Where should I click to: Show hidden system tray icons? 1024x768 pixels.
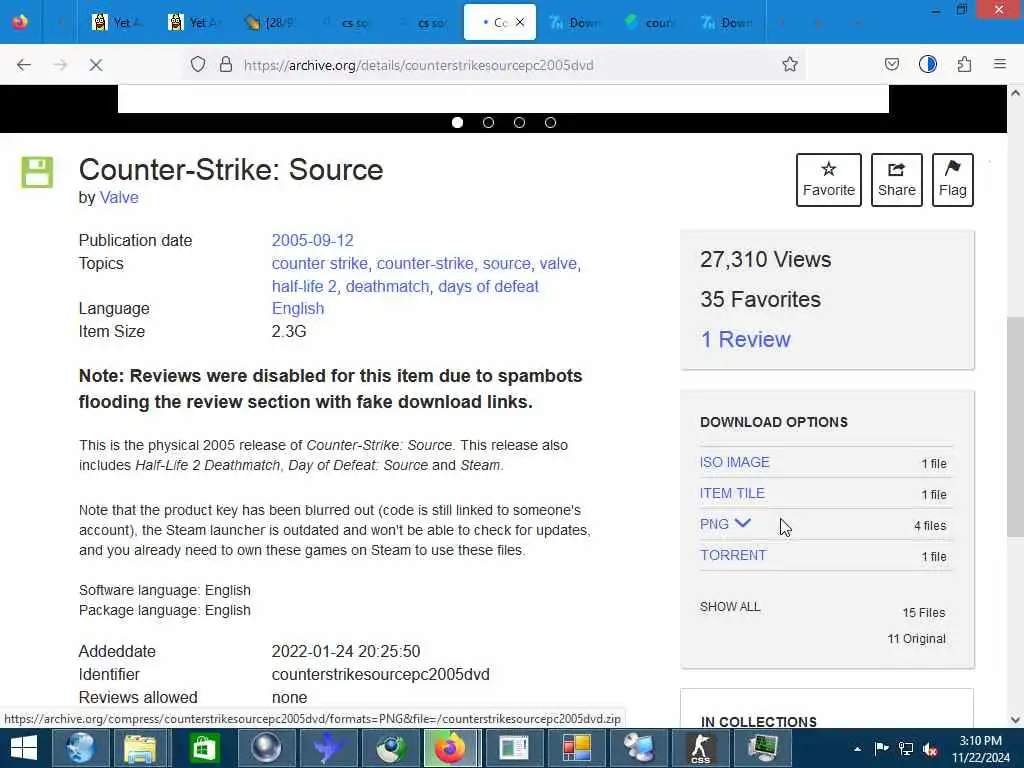click(857, 749)
